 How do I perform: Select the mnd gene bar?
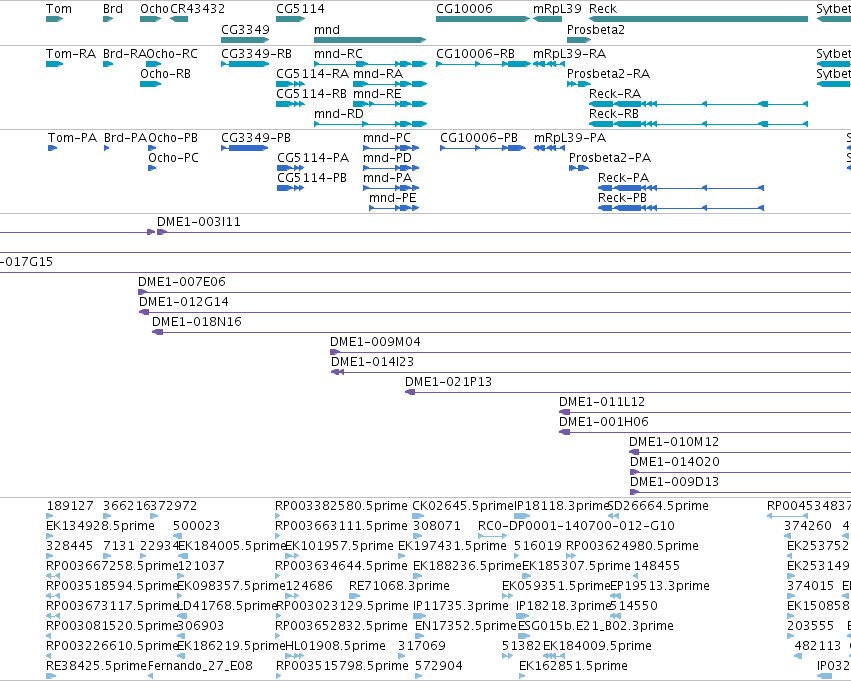click(370, 40)
